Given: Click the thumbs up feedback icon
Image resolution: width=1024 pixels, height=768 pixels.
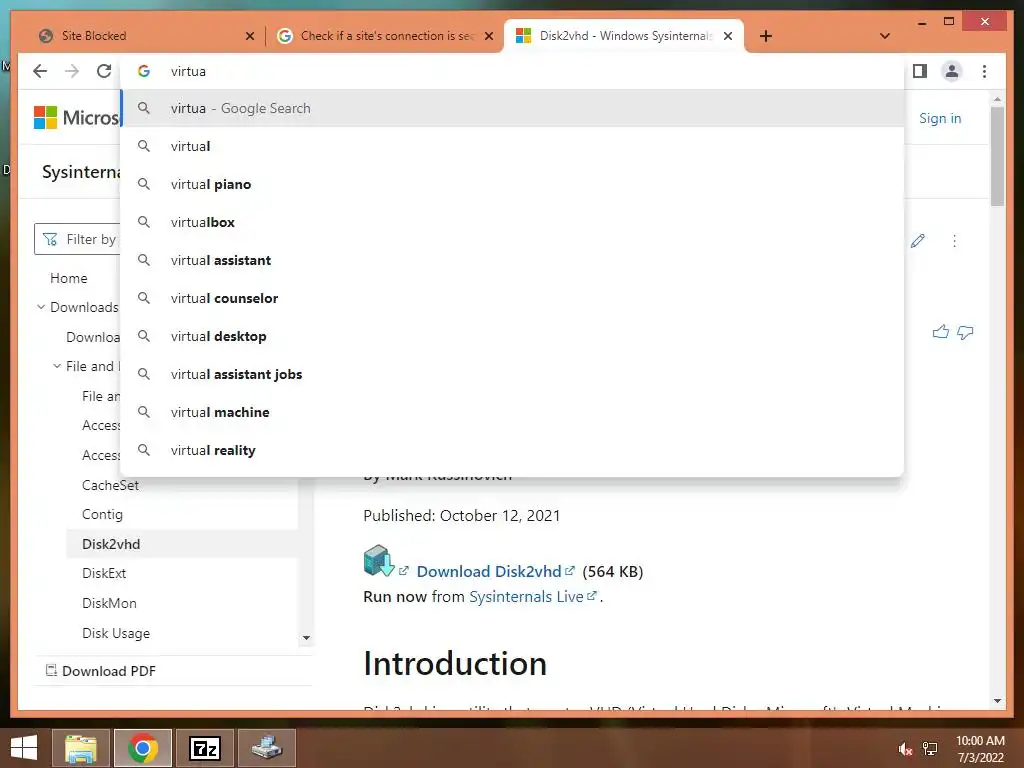Looking at the screenshot, I should 940,332.
